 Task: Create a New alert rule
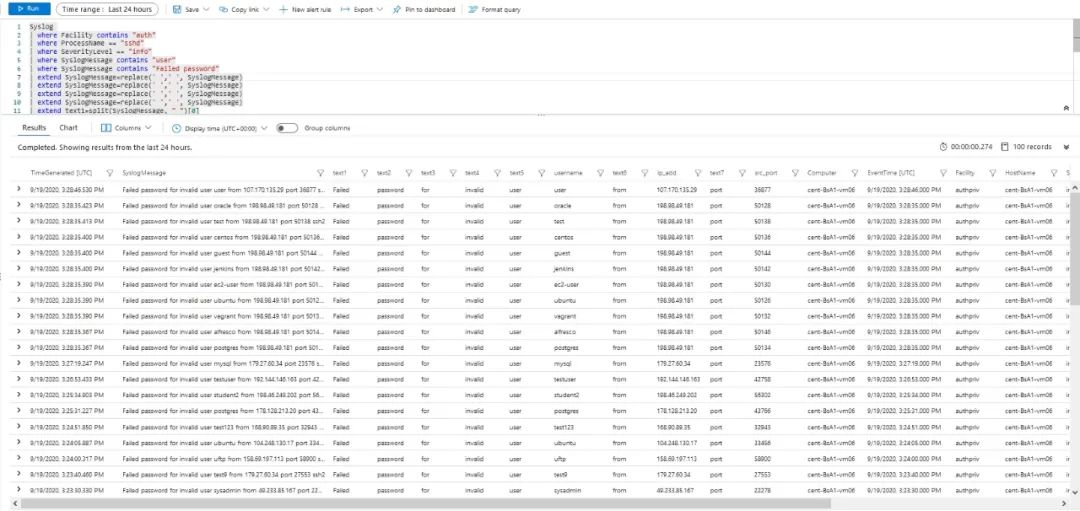coord(305,10)
